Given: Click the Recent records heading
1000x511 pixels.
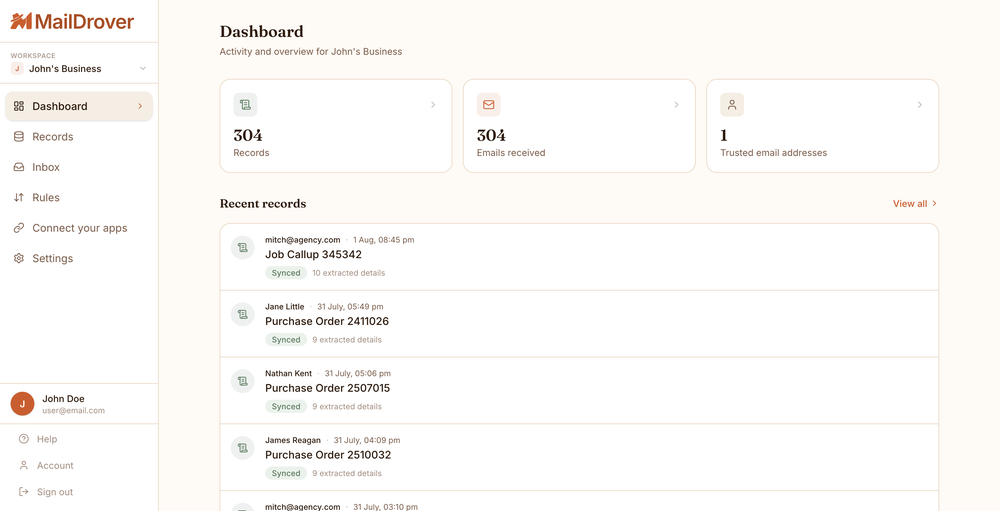Looking at the screenshot, I should click(263, 204).
